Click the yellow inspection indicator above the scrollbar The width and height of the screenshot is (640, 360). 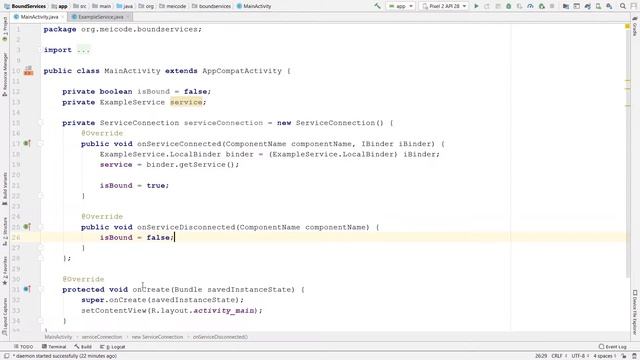[628, 27]
